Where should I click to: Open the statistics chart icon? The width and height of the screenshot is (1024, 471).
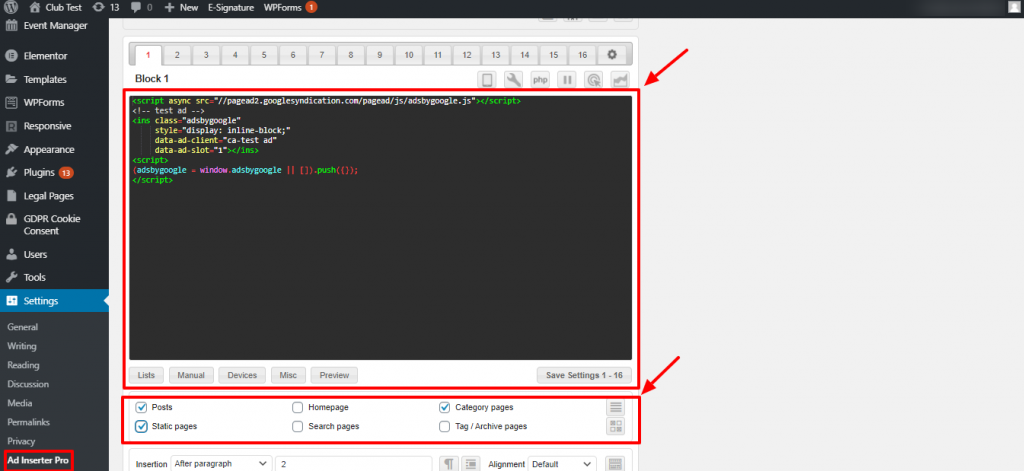click(x=620, y=80)
